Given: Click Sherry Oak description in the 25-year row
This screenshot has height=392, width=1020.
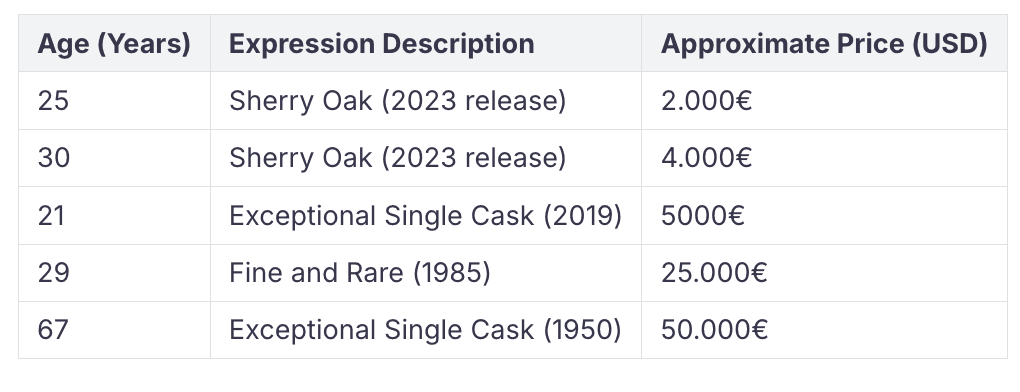Looking at the screenshot, I should coord(426,101).
